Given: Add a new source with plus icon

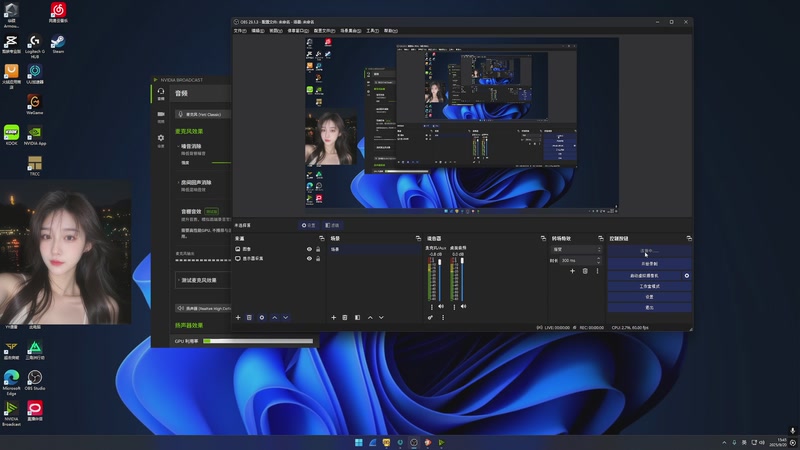Looking at the screenshot, I should click(236, 317).
